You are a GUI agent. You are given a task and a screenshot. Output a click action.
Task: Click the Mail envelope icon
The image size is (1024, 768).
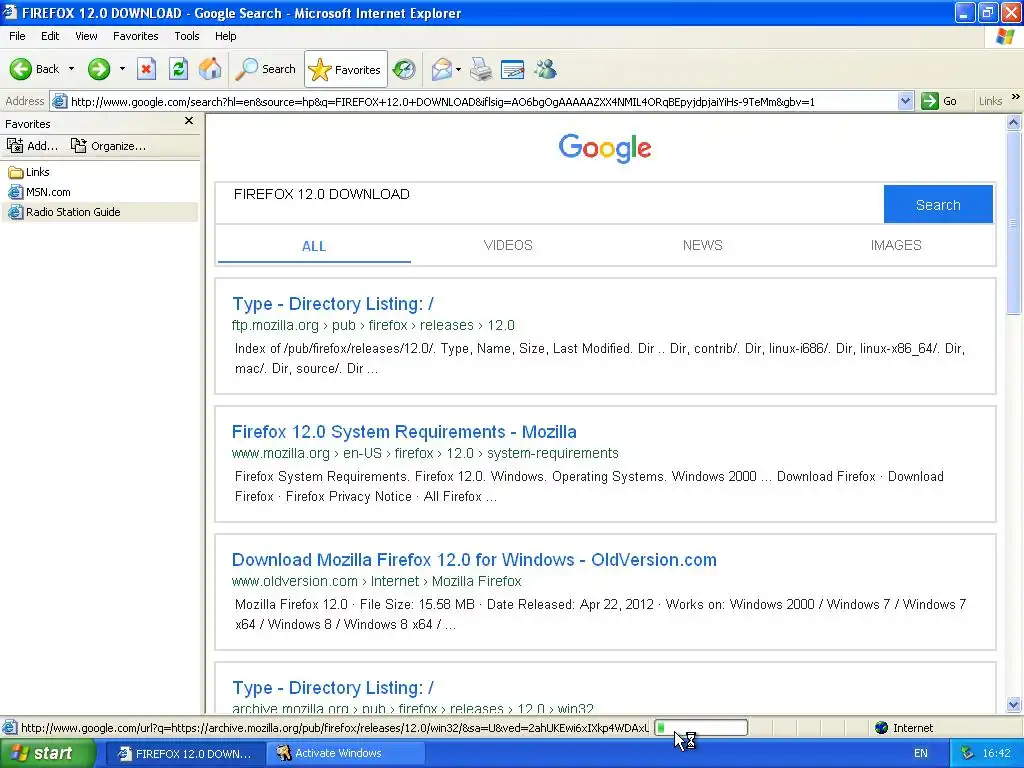tap(442, 69)
